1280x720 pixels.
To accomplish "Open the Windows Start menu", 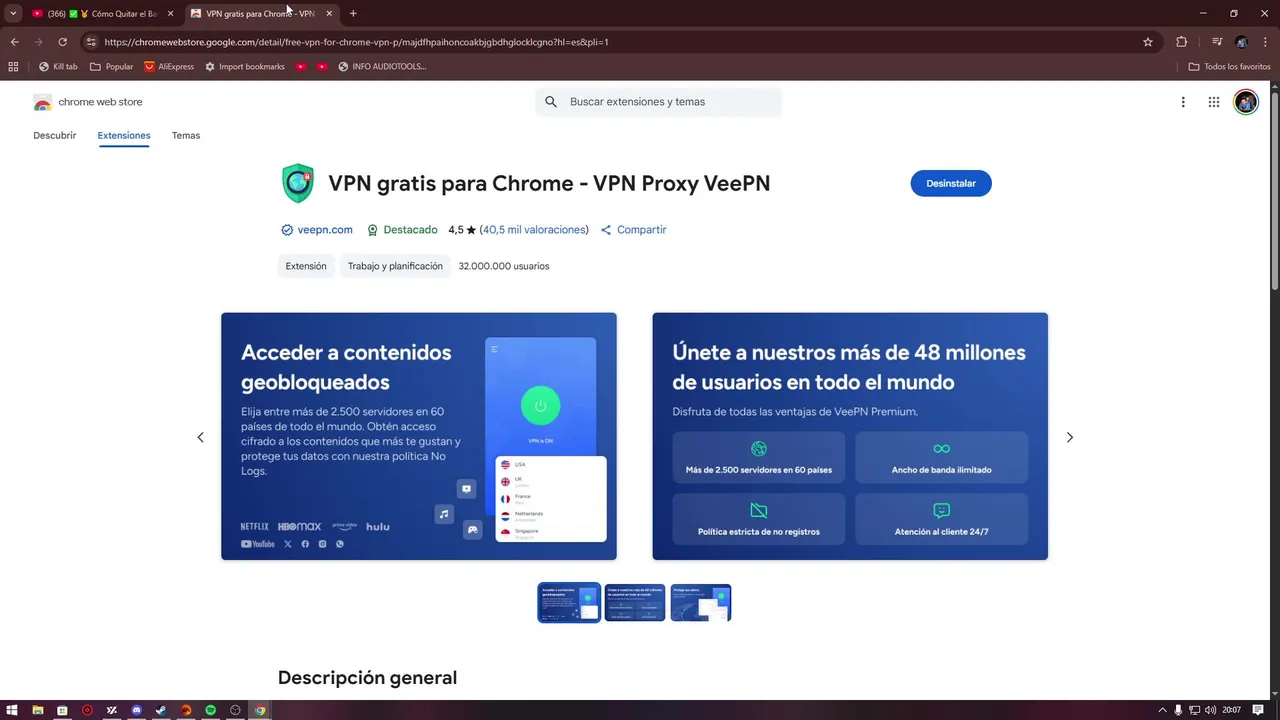I will [13, 710].
